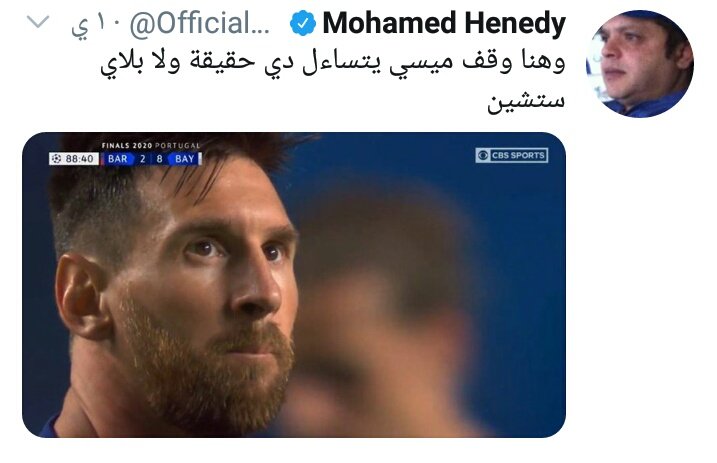
Task: Click the Champions League ball icon
Action: pyautogui.click(x=56, y=159)
